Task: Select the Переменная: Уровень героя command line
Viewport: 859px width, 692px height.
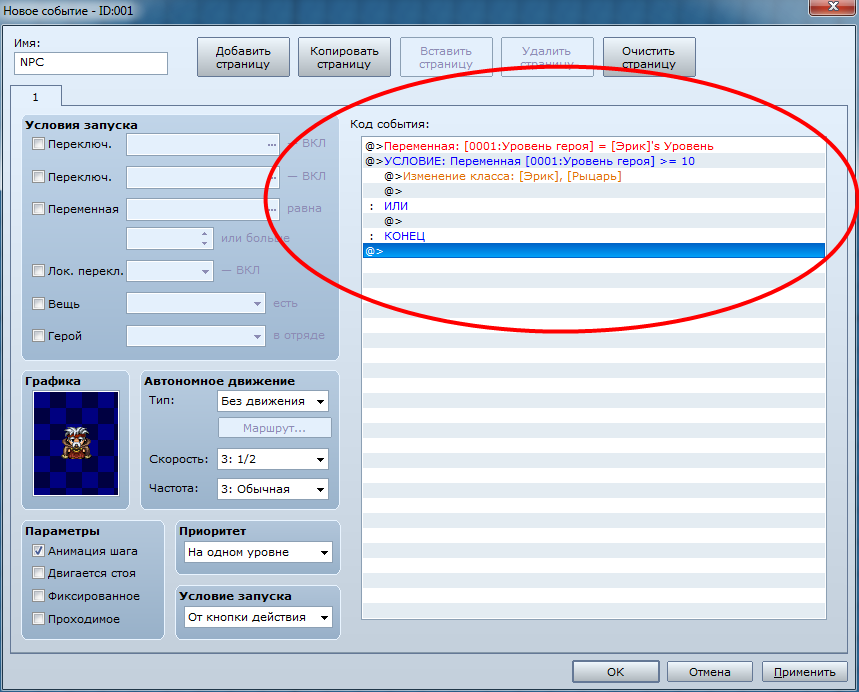Action: coord(594,146)
